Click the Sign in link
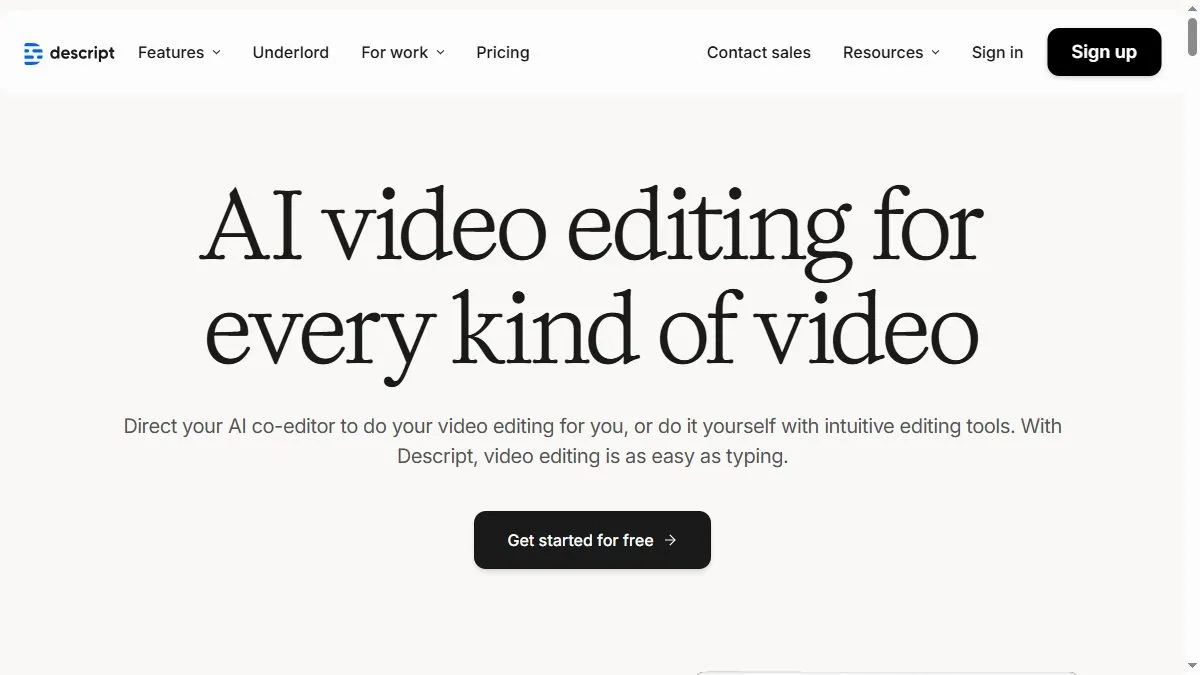This screenshot has width=1200, height=675. coord(997,52)
